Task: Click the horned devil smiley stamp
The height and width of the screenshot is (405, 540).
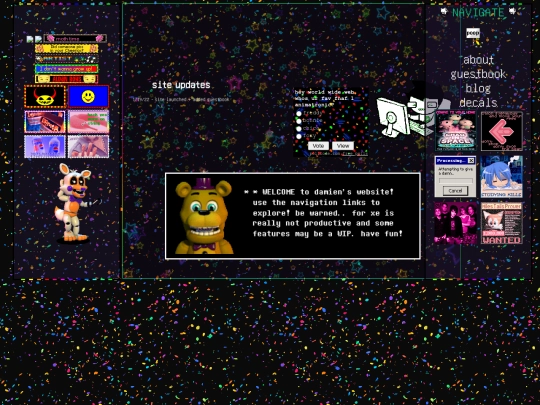Action: pyautogui.click(x=45, y=97)
